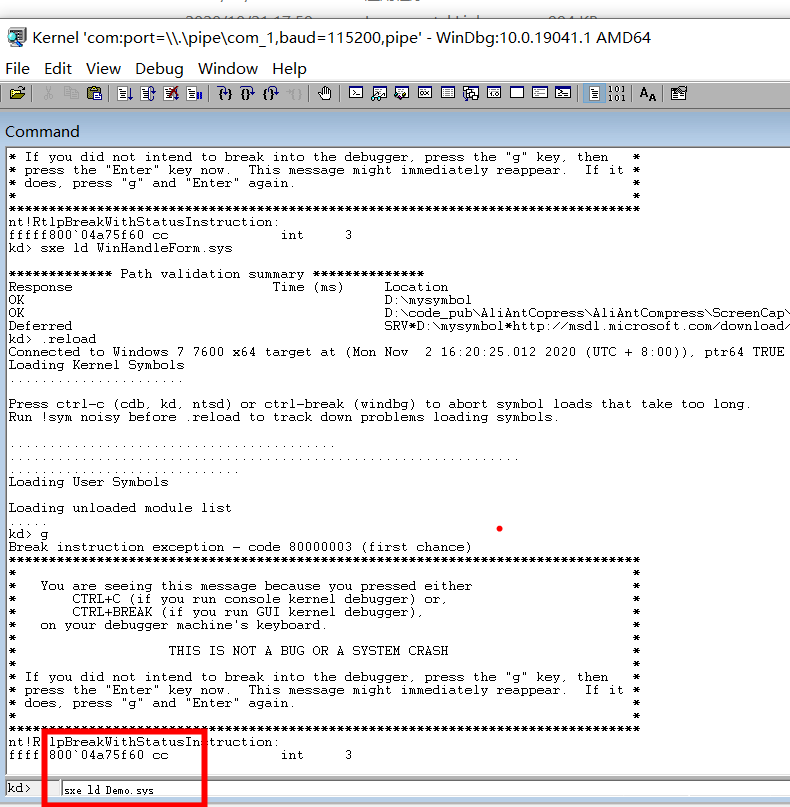Click 'Run !sym noisy before .reload' hint line

(x=284, y=417)
